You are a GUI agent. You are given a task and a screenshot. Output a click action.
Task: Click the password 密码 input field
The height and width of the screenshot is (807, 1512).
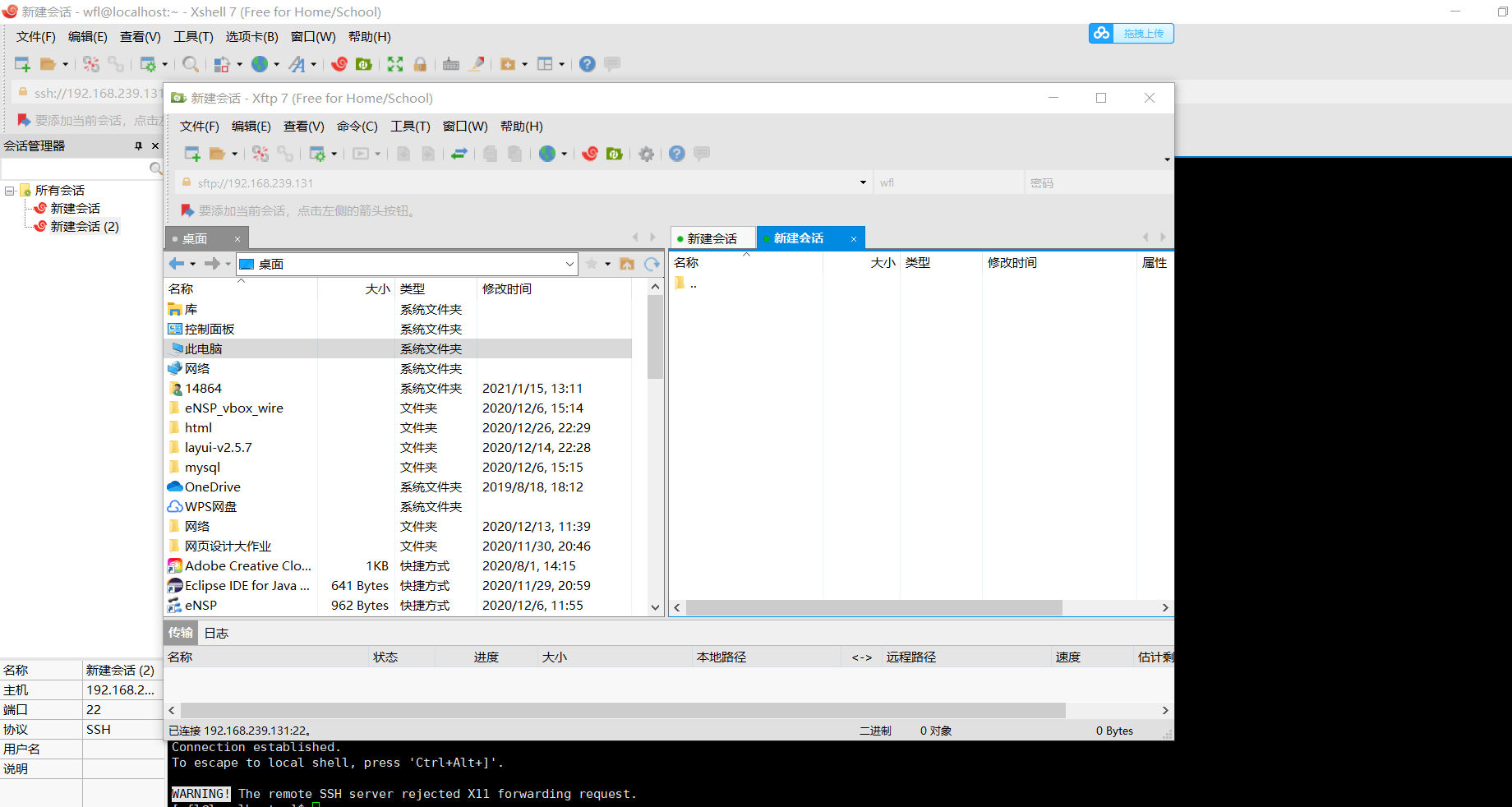(1099, 182)
